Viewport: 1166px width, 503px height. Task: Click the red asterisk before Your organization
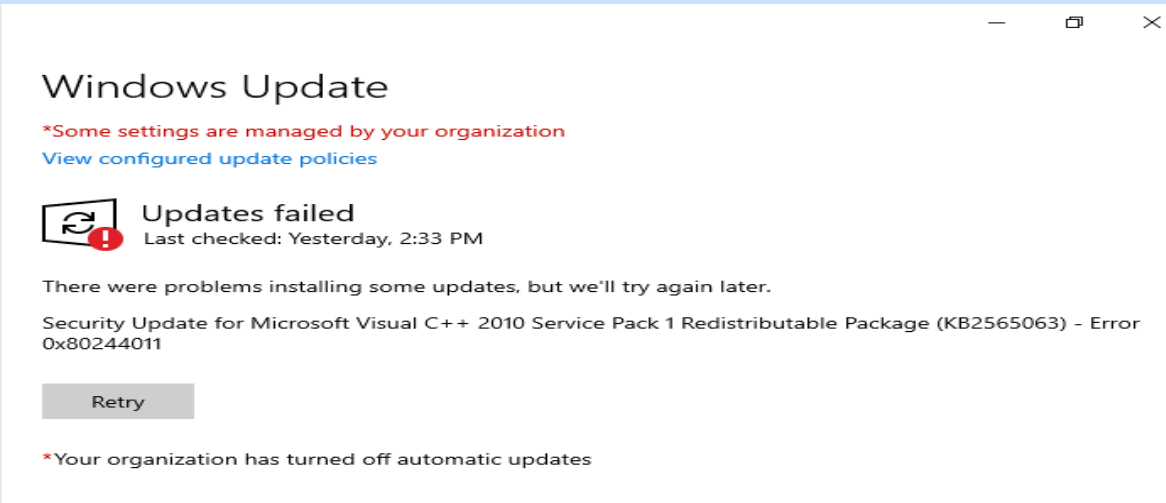coord(46,459)
